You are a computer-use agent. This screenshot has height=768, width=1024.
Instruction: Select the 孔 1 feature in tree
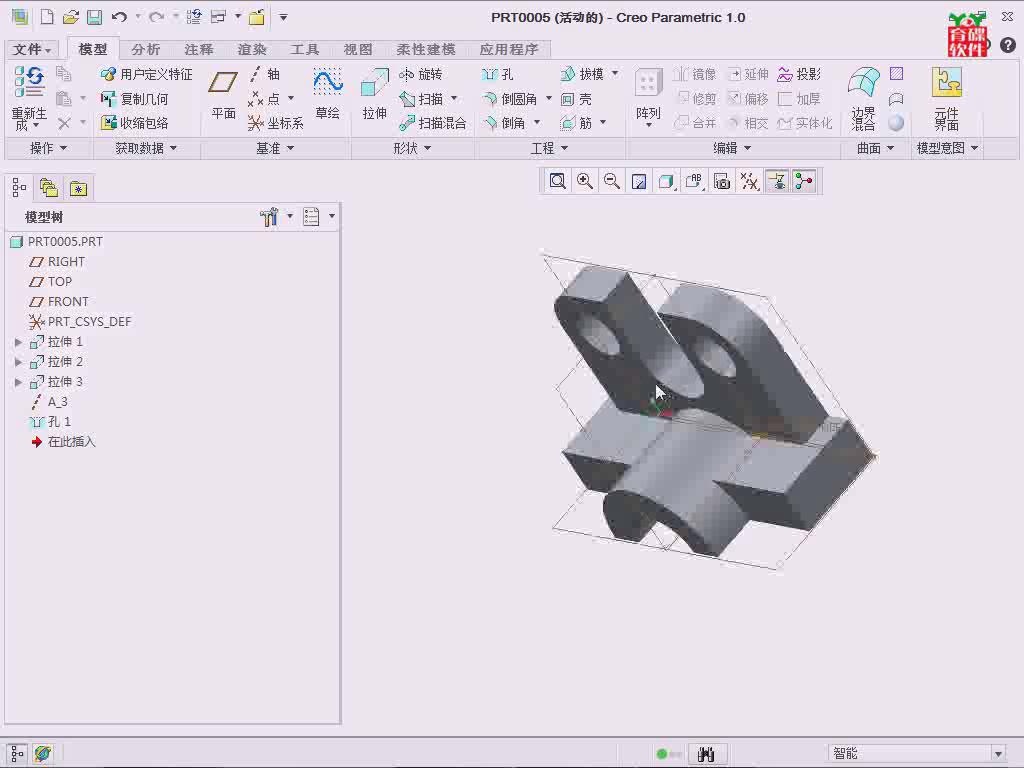tap(50, 422)
